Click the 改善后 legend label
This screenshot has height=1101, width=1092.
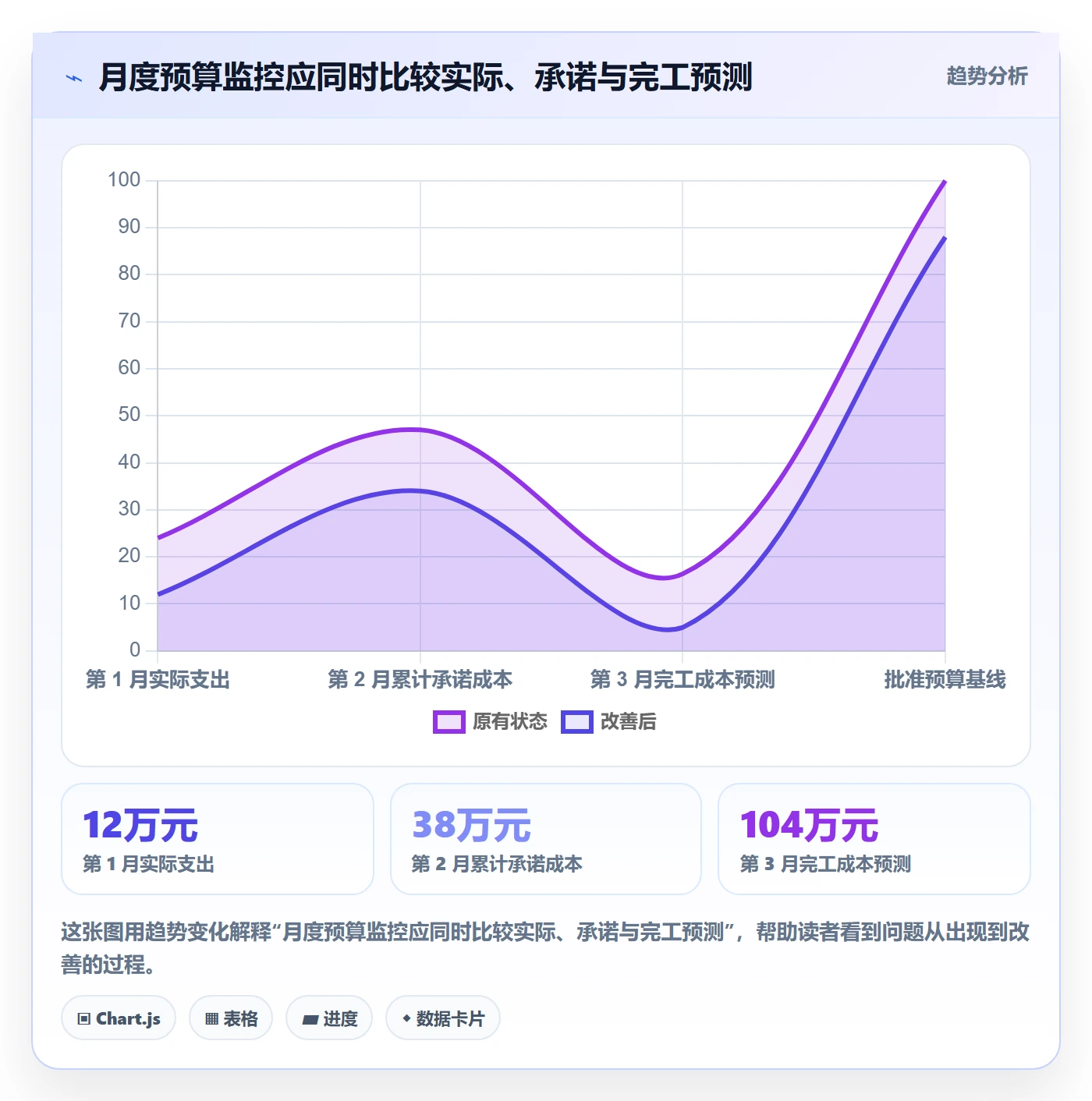(x=629, y=721)
